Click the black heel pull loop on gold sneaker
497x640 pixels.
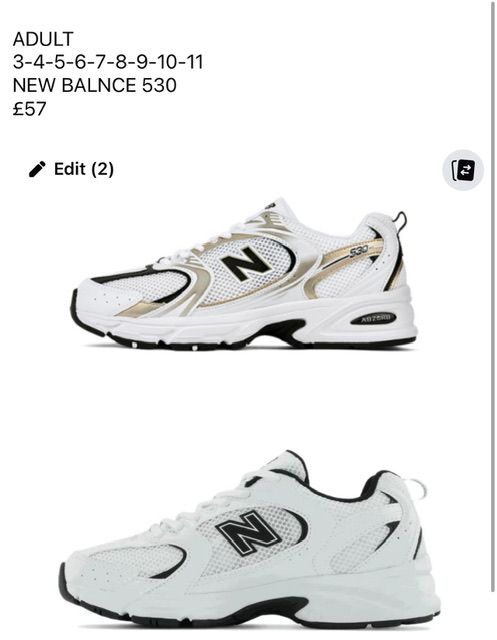[400, 222]
